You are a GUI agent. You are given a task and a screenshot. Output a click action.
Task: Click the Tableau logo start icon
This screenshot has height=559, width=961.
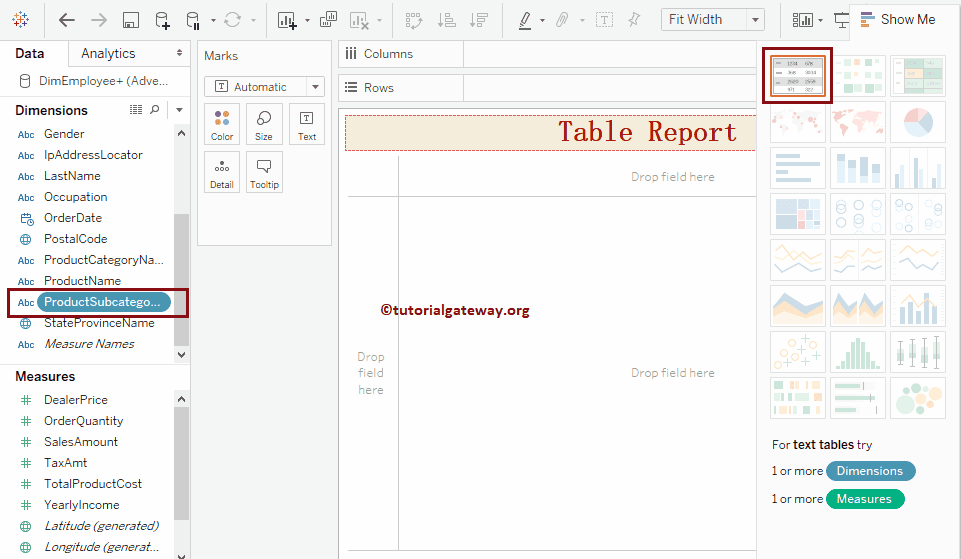click(21, 20)
